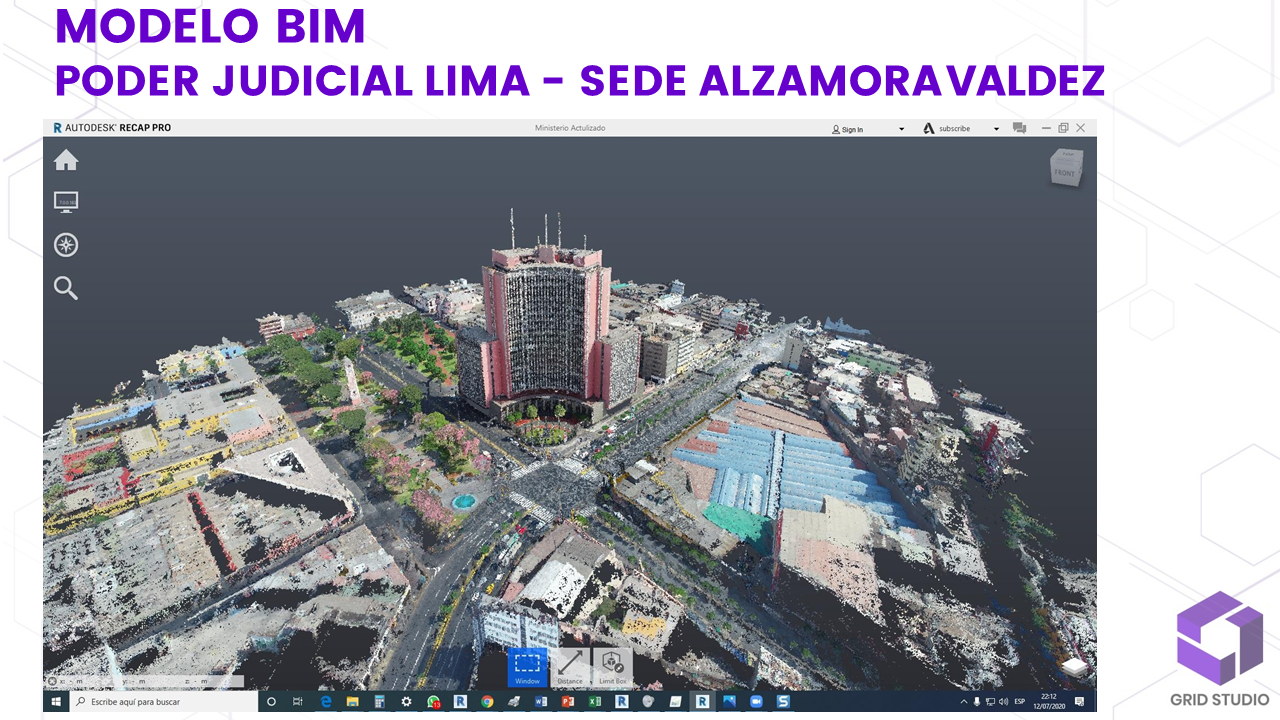The height and width of the screenshot is (720, 1280).
Task: Open File Explorer from taskbar
Action: pyautogui.click(x=353, y=702)
